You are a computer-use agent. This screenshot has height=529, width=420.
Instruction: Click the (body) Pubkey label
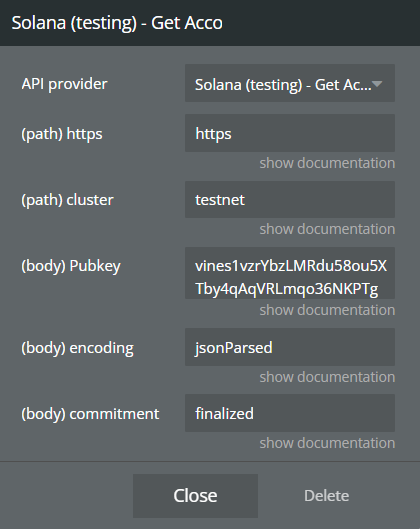tap(71, 266)
